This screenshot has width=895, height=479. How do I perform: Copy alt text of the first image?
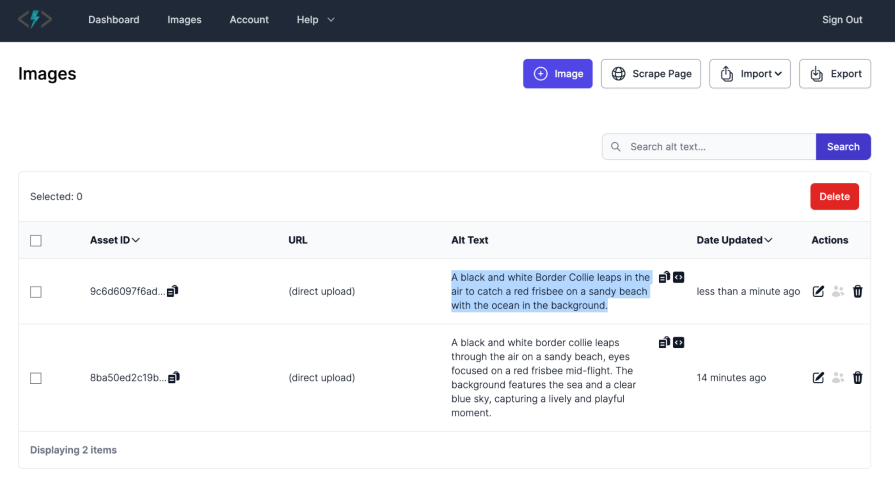(664, 277)
